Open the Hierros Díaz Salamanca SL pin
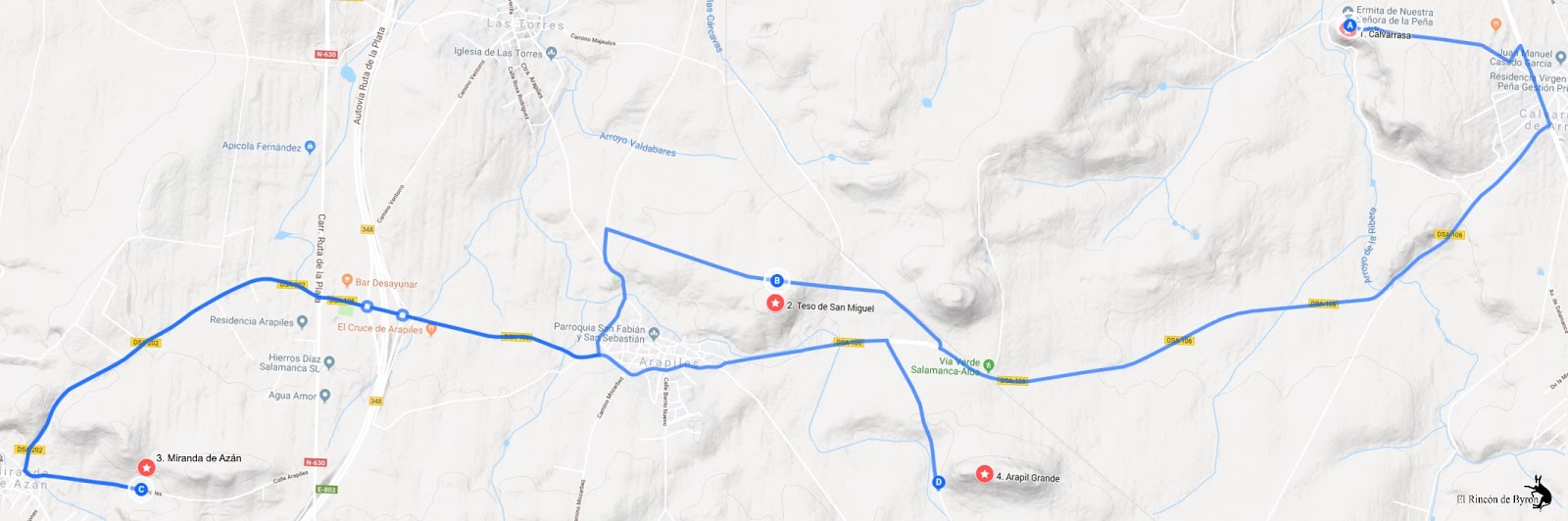Screen dimensions: 1568x521 pos(329,363)
